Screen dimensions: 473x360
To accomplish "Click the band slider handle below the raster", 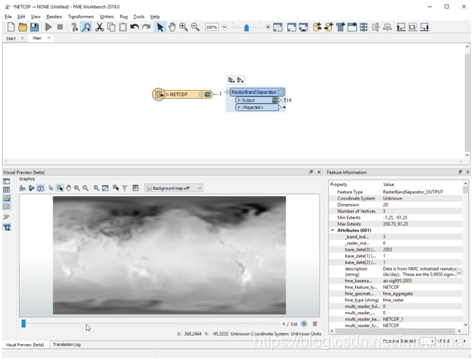I will 24,323.
